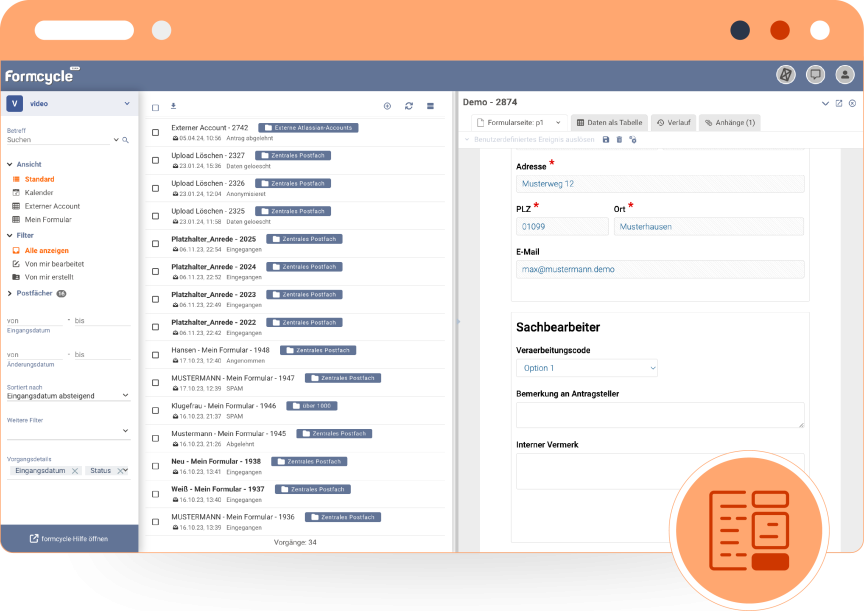This screenshot has height=611, width=864.
Task: Click the Bemerkung an Antragsteller text field
Action: point(660,414)
